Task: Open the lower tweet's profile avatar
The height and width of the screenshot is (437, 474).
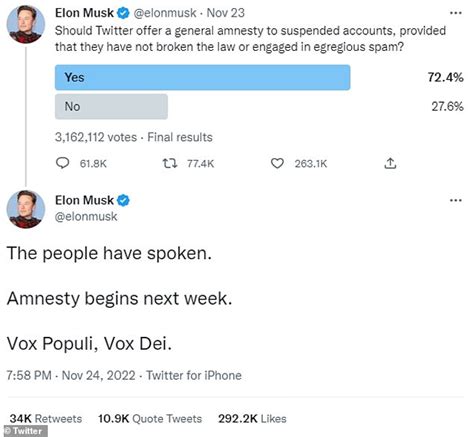Action: pyautogui.click(x=26, y=209)
